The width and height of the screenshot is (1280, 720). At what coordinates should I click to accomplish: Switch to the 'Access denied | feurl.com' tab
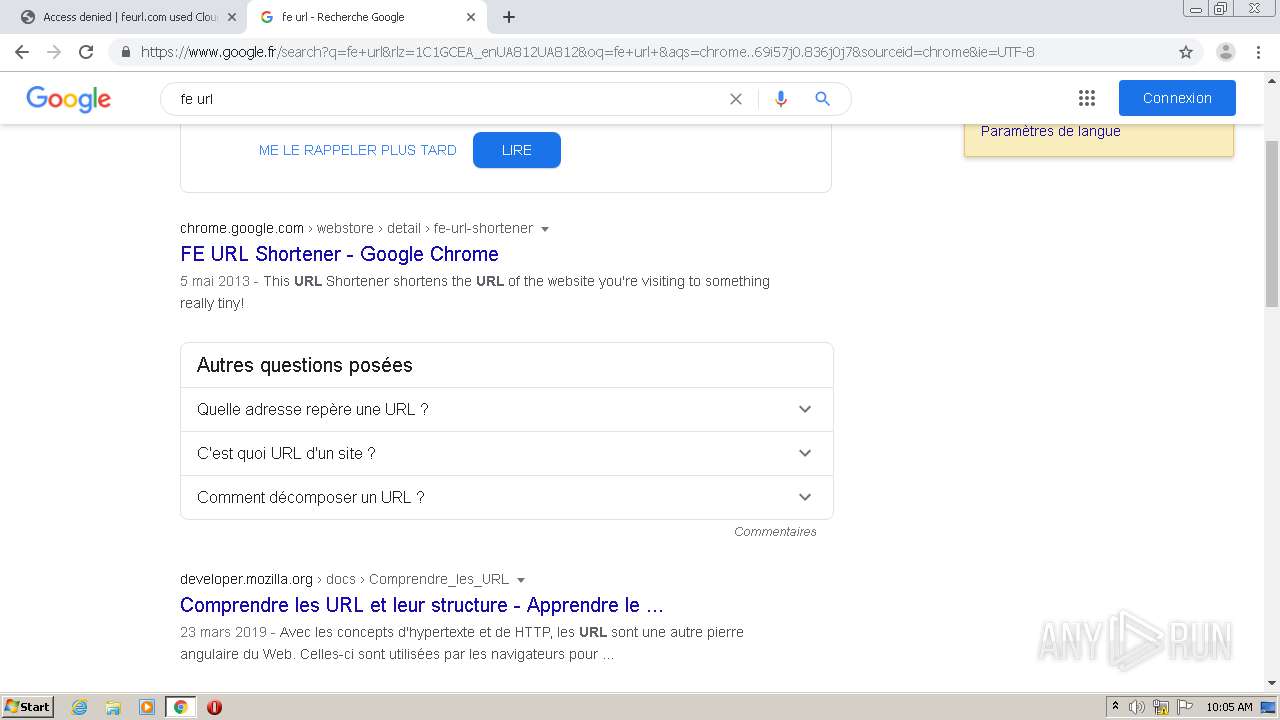pos(128,17)
